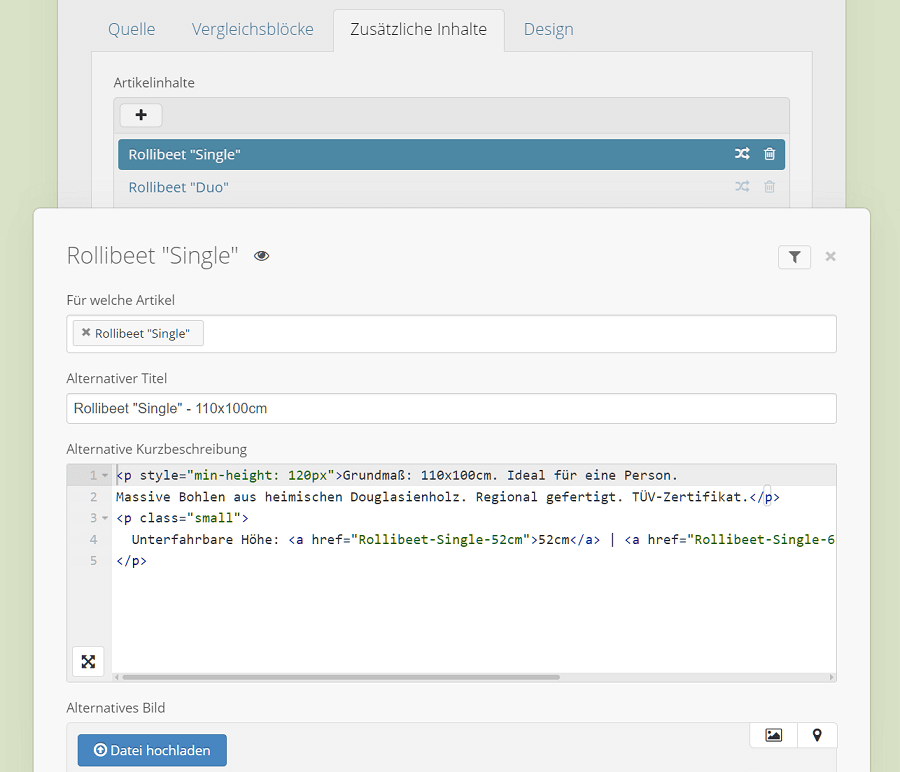This screenshot has height=772, width=900.
Task: Delete the Rollibeet "Duo" entry via trash
Action: point(770,187)
